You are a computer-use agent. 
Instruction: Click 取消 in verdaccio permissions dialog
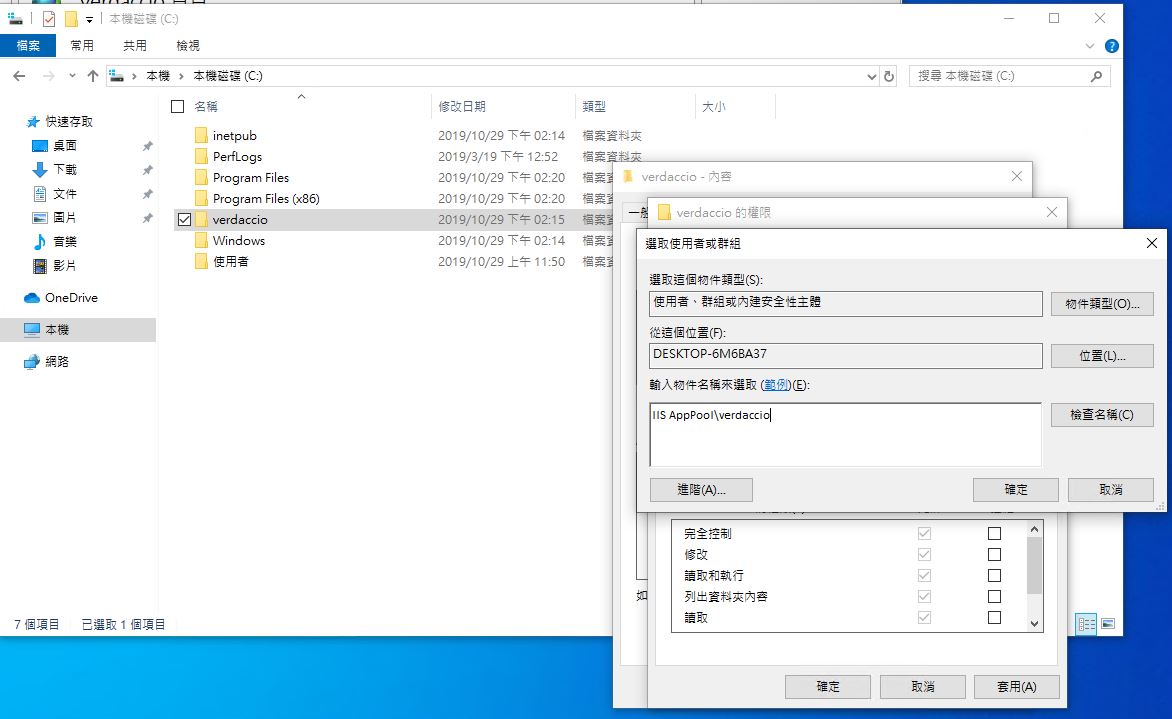(x=922, y=686)
